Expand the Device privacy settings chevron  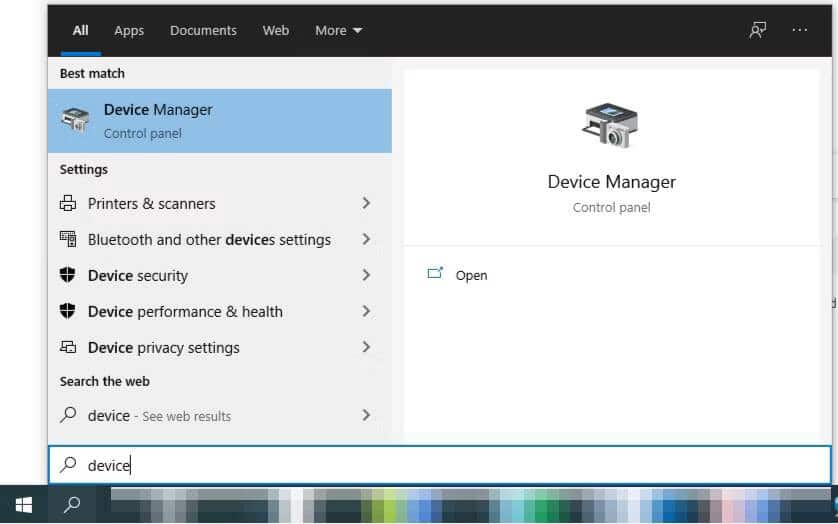366,347
